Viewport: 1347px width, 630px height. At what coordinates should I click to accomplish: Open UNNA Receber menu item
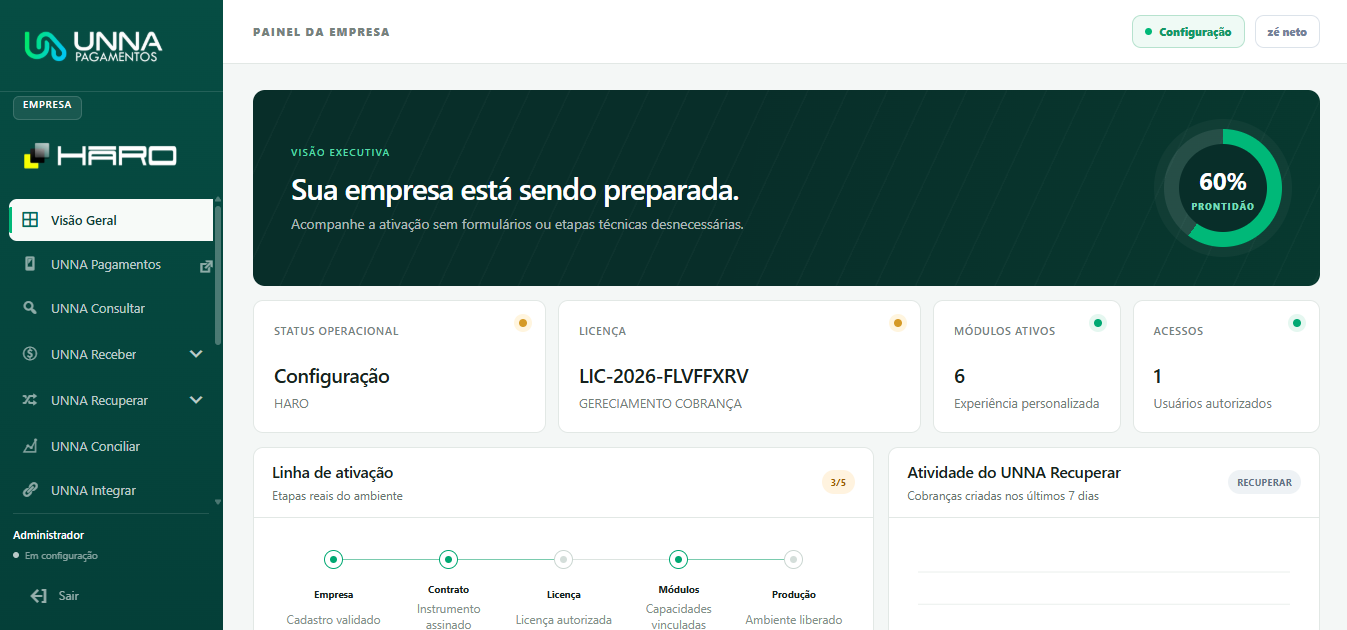click(111, 354)
